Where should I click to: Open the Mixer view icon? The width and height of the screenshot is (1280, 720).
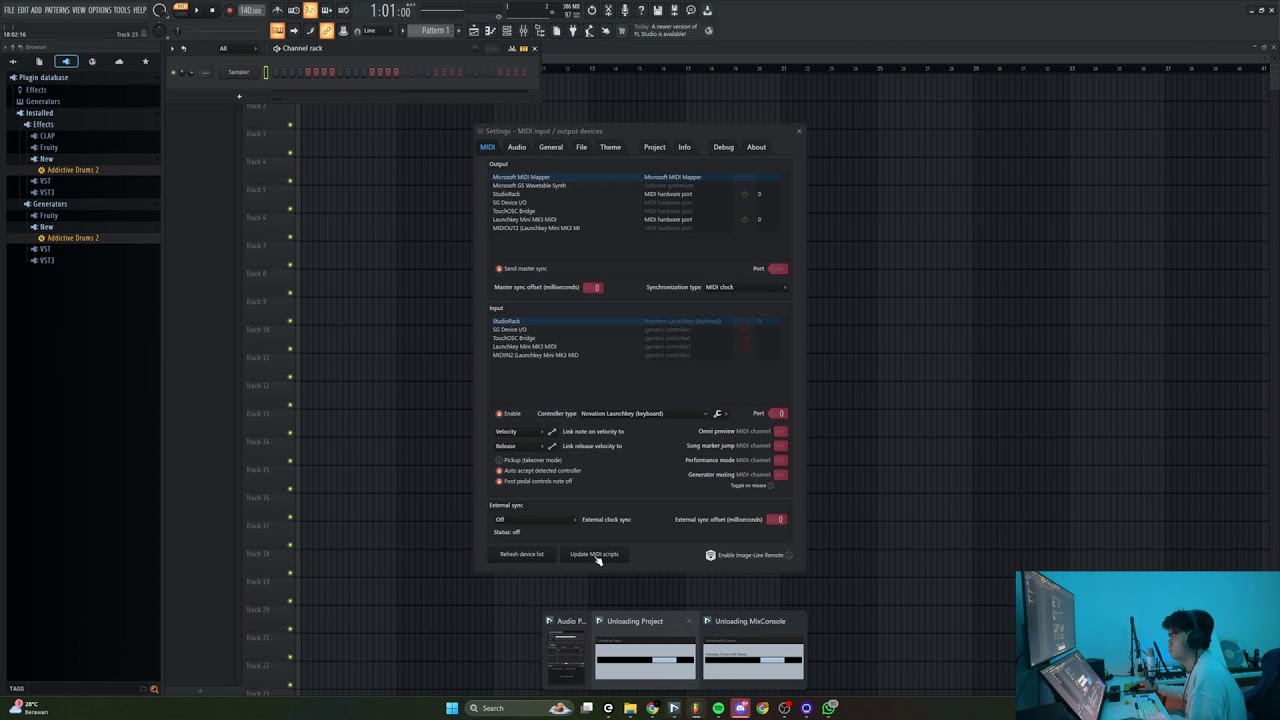pos(523,31)
